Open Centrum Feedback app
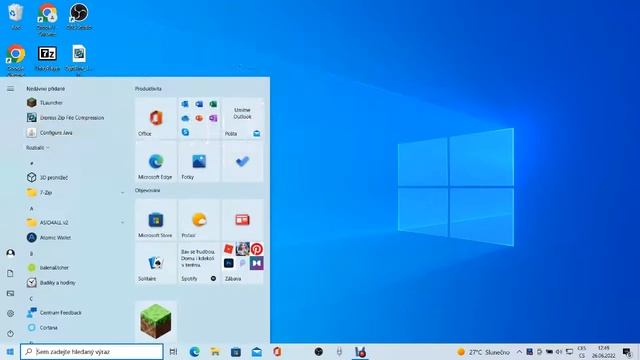Image resolution: width=640 pixels, height=360 pixels. tap(54, 313)
